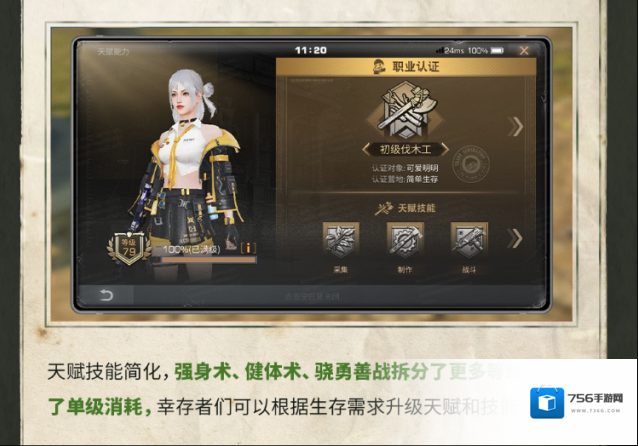Click the back arrow at bottom left

(x=106, y=295)
